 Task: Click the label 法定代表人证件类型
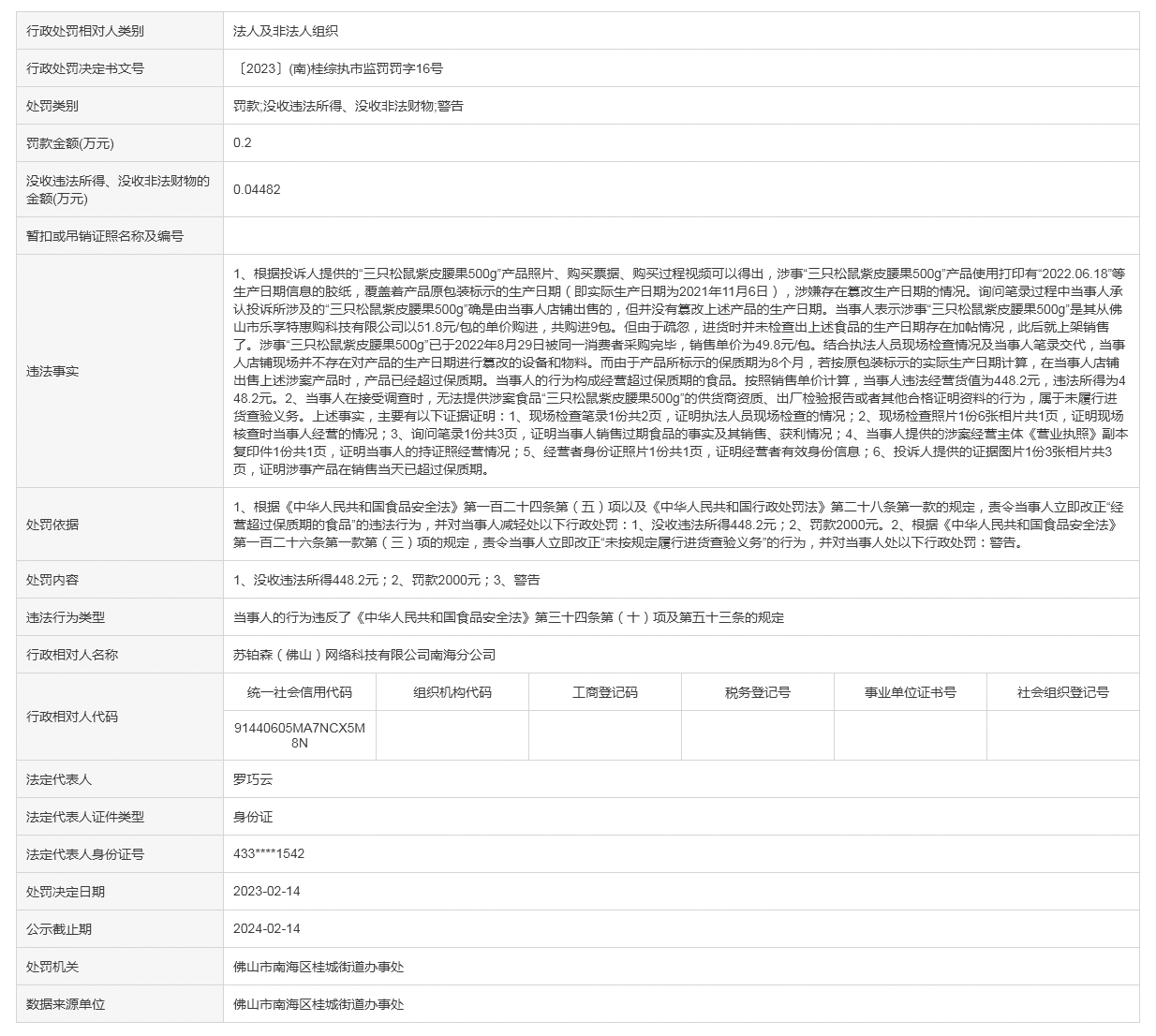(85, 817)
